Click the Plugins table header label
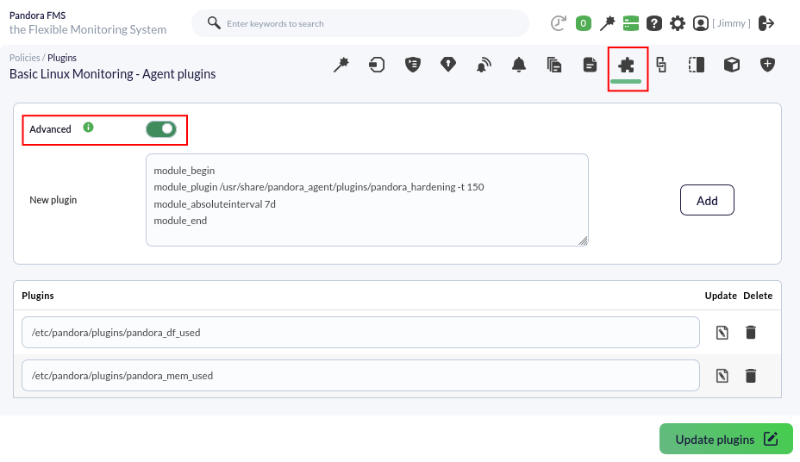The height and width of the screenshot is (462, 800). point(38,296)
